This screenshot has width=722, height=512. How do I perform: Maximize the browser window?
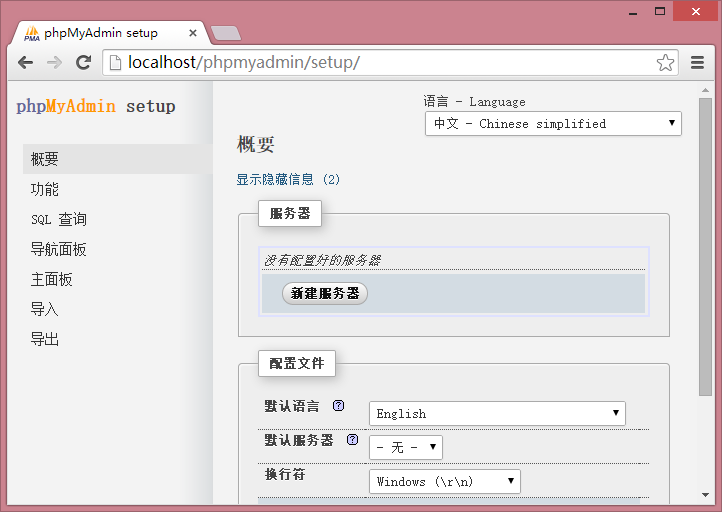click(x=660, y=12)
